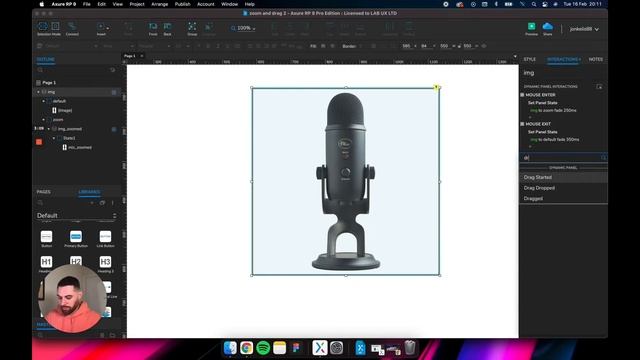Open the libraries options menu icon
640x360 pixels.
(113, 203)
